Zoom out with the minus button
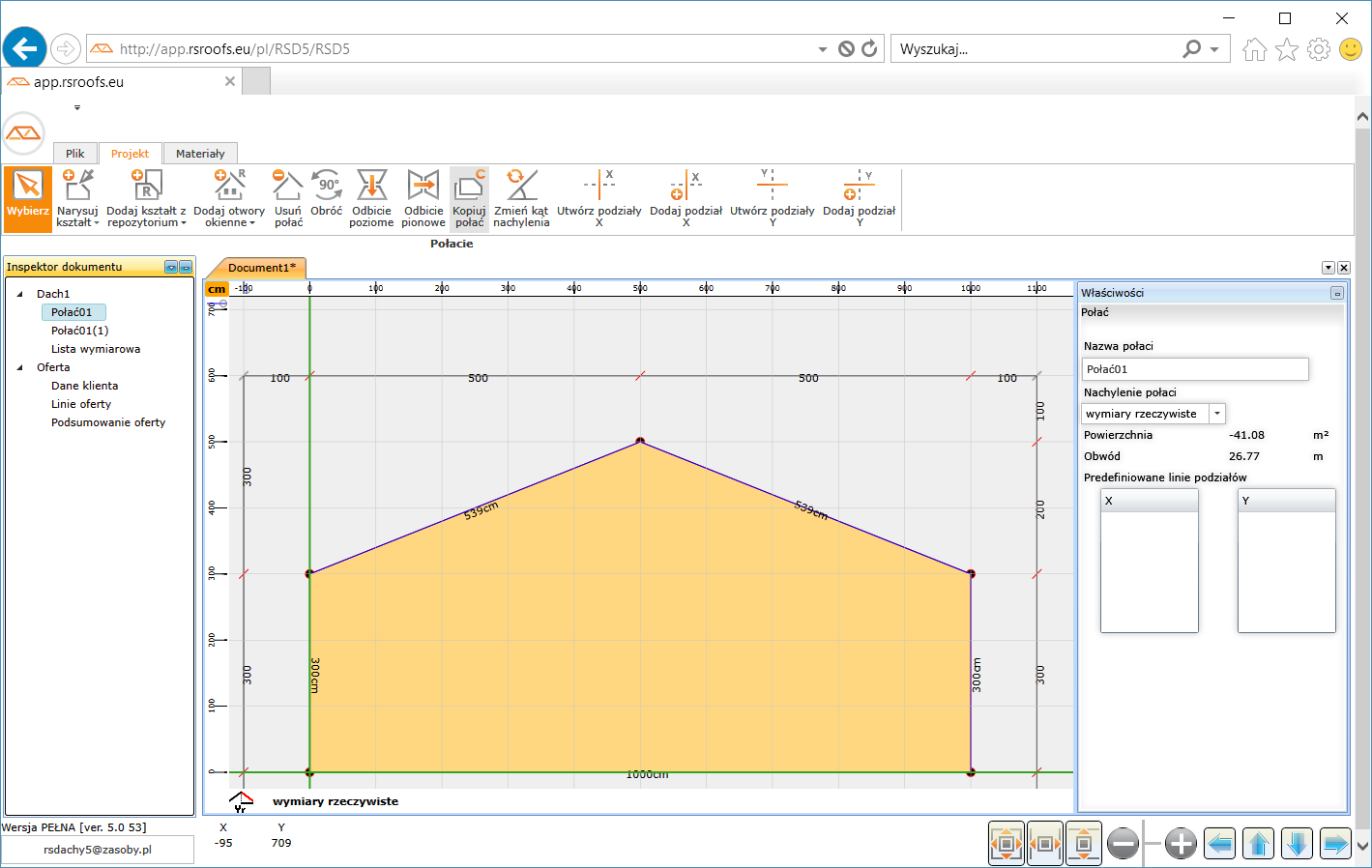This screenshot has height=868, width=1372. pos(1123,844)
